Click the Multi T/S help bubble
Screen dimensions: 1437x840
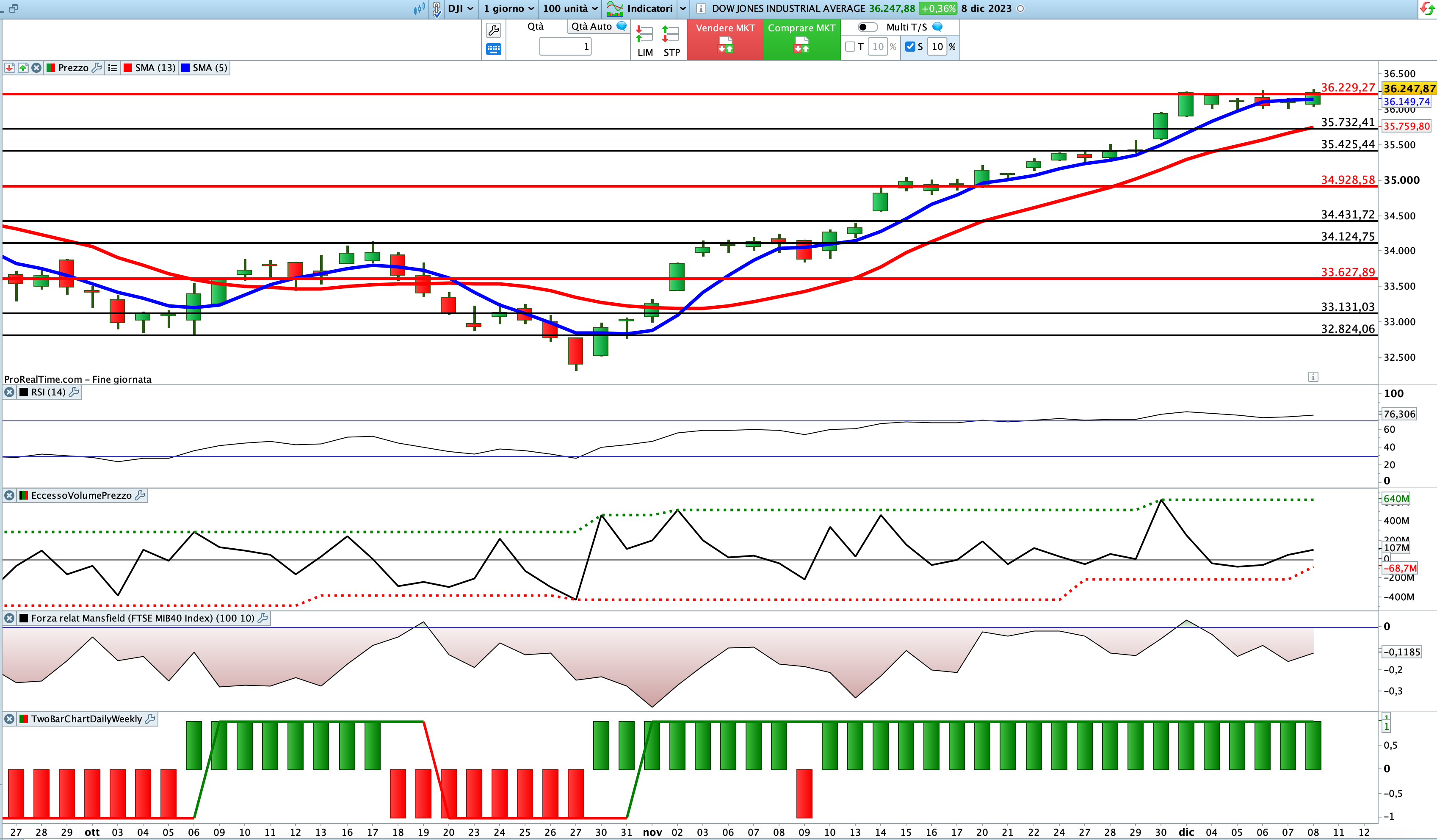coord(937,26)
